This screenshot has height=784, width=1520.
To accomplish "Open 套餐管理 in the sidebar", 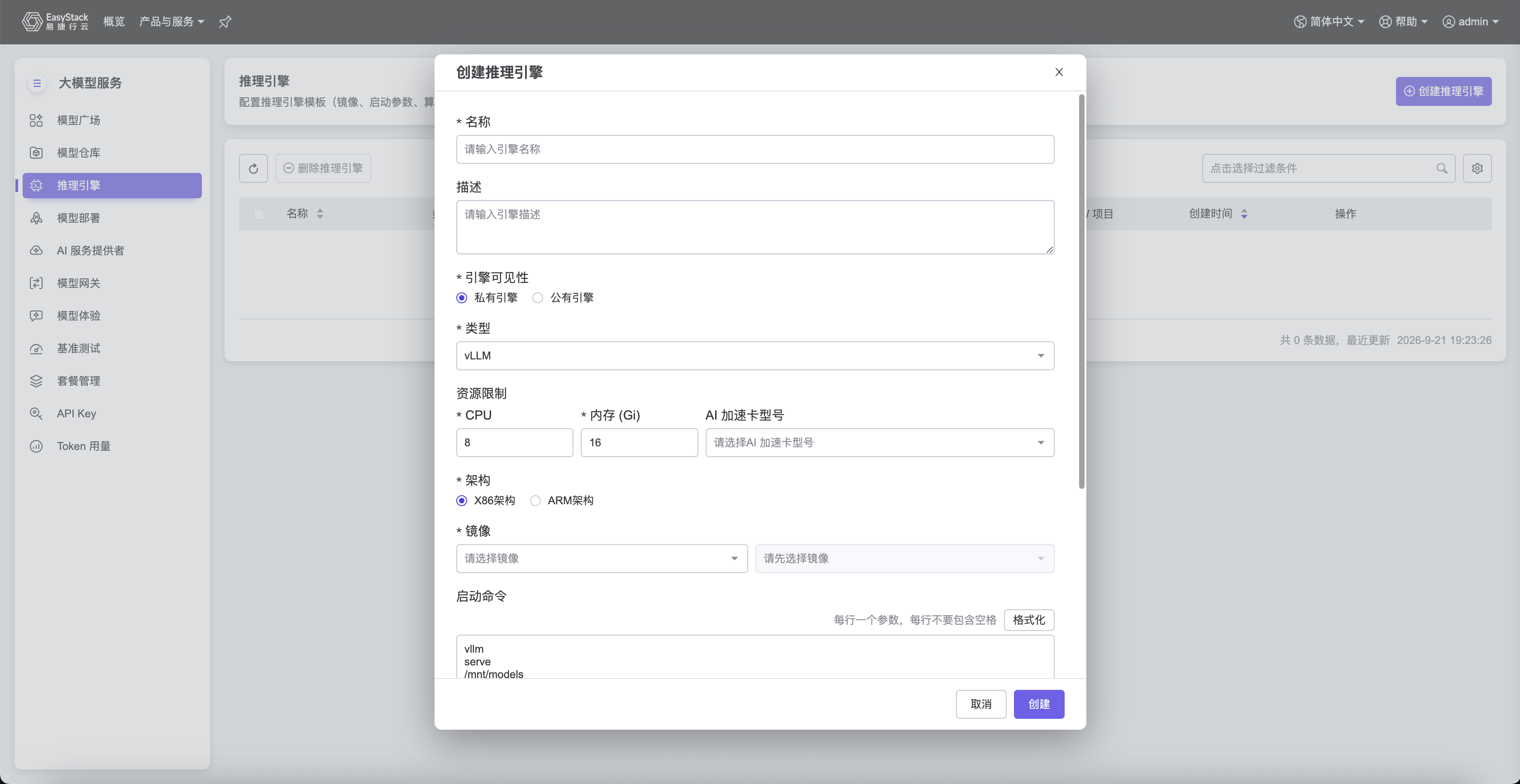I will (112, 381).
